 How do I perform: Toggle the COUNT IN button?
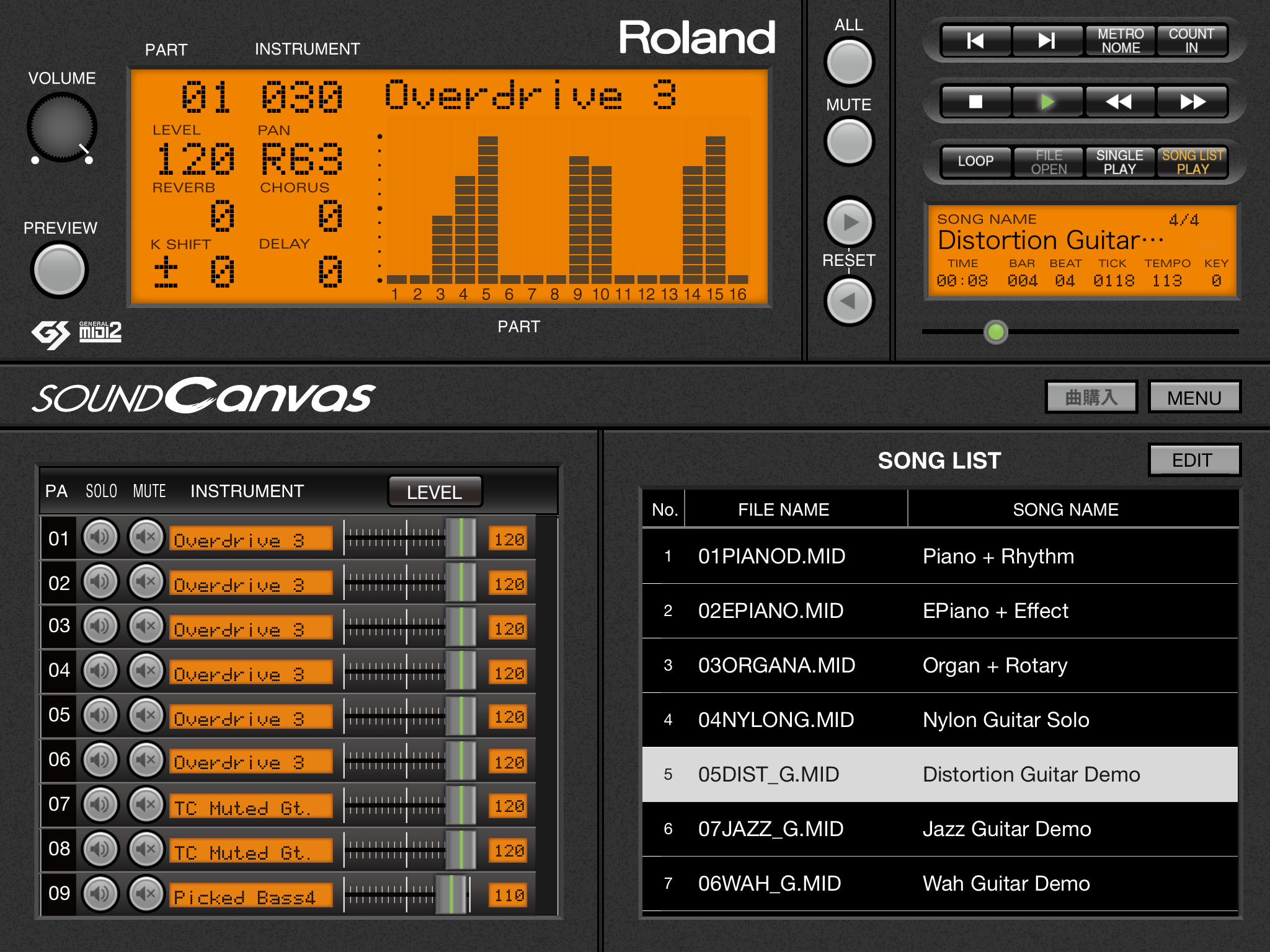1192,41
